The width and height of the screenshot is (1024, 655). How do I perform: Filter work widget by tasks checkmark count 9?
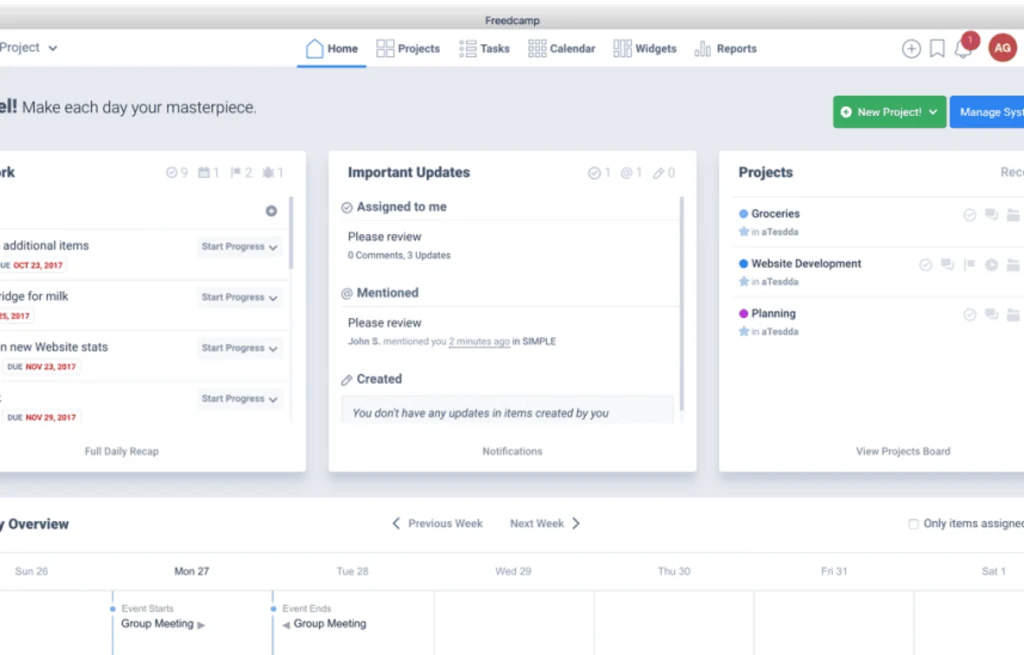(x=176, y=172)
